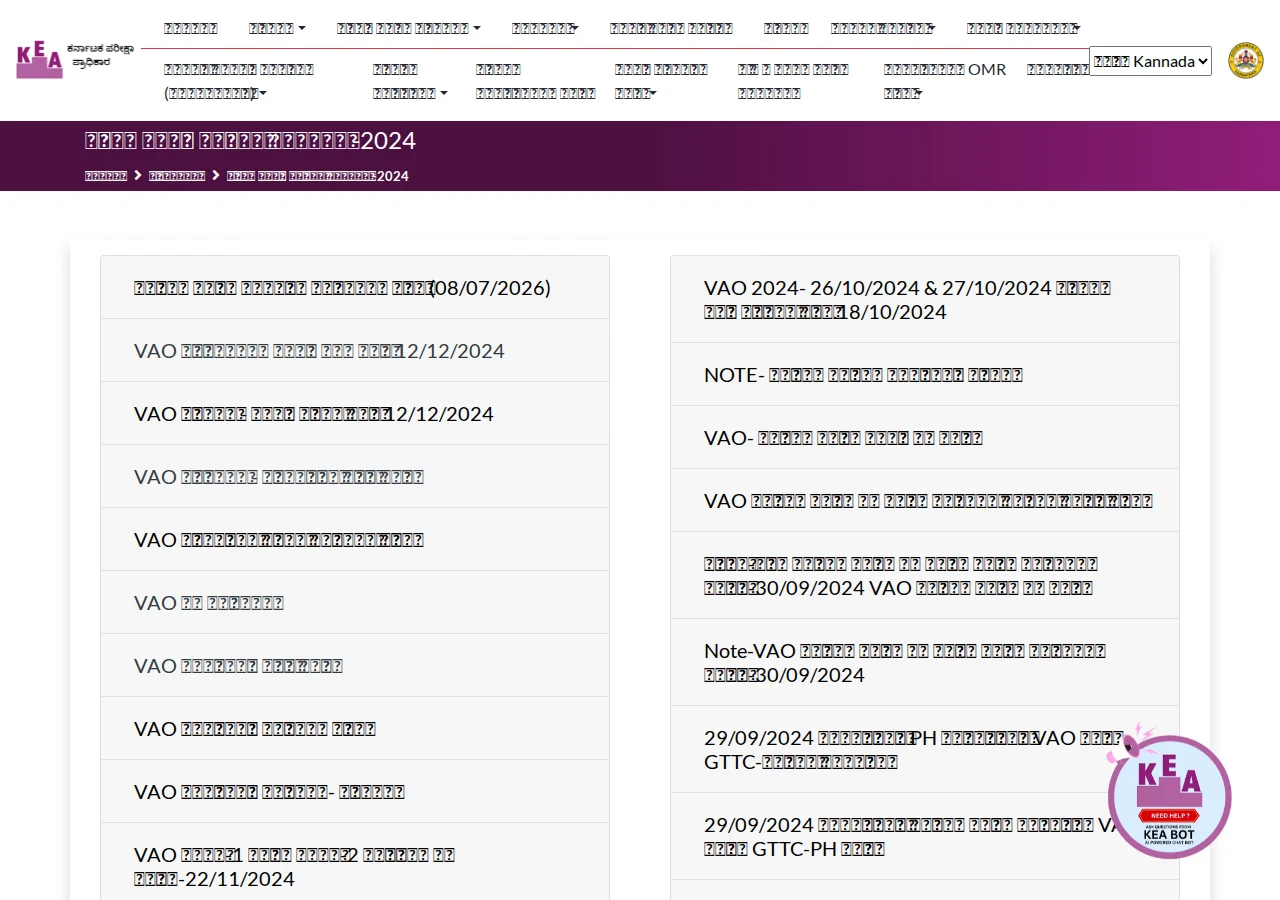
Task: Open the KEA BOT chat helper
Action: [x=1169, y=793]
